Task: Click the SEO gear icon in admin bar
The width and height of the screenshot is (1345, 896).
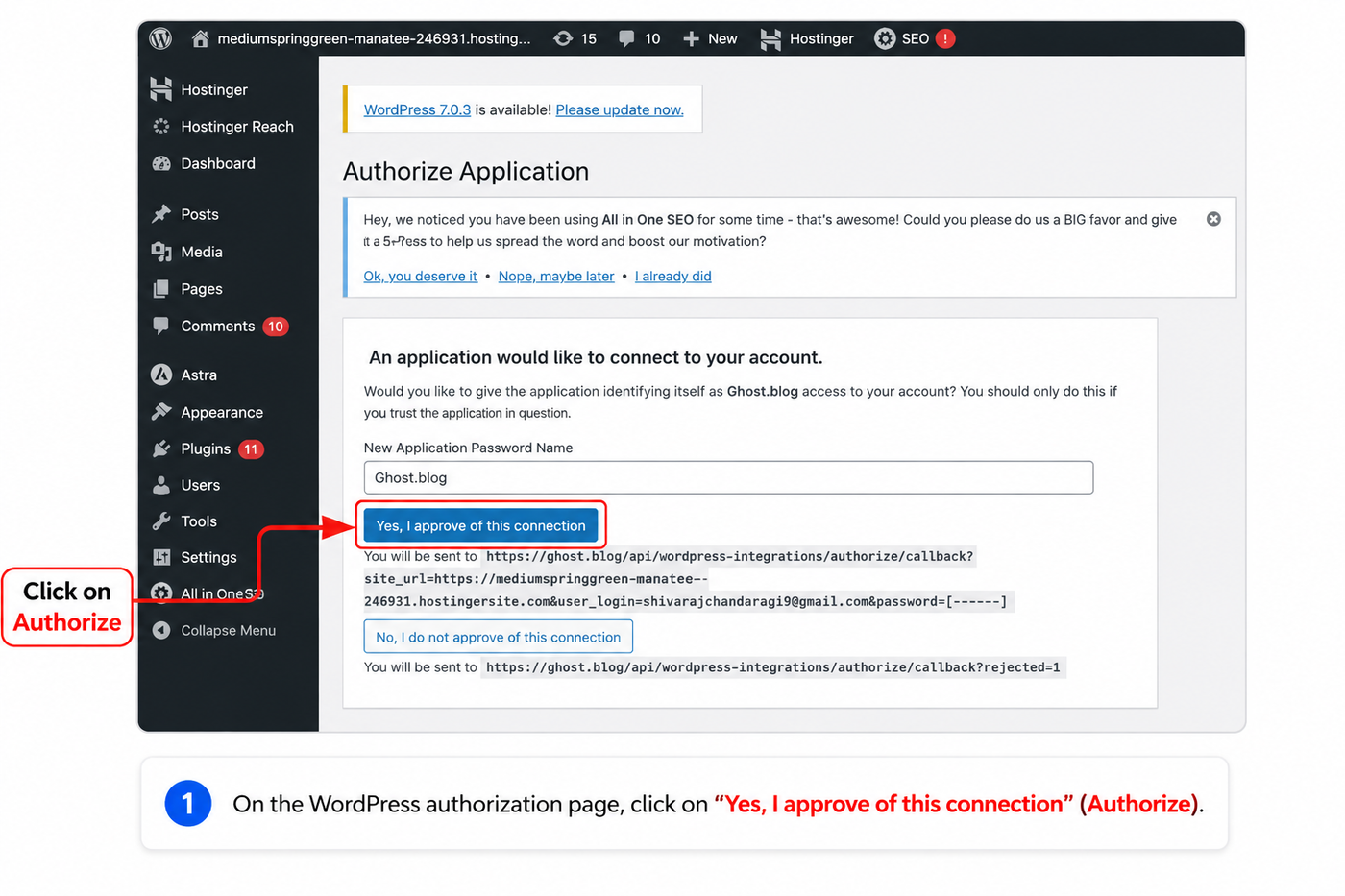Action: (x=885, y=38)
